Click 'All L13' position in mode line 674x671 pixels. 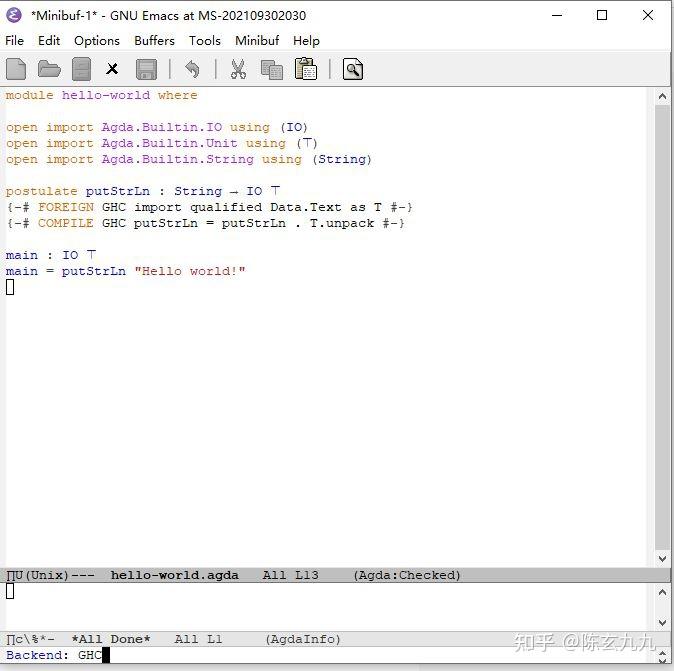[x=291, y=575]
